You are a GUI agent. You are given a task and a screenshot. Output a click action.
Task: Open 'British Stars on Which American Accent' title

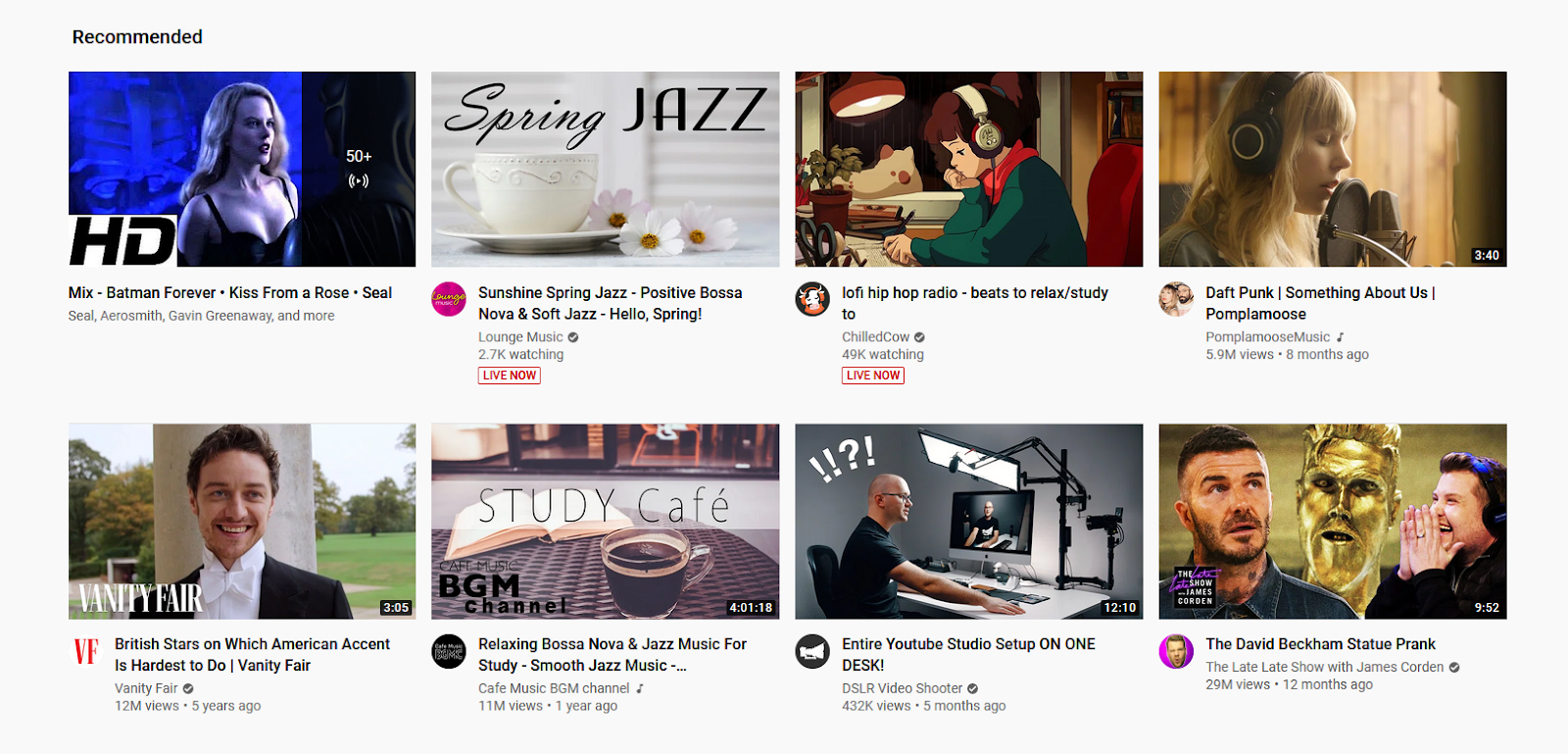click(x=252, y=655)
